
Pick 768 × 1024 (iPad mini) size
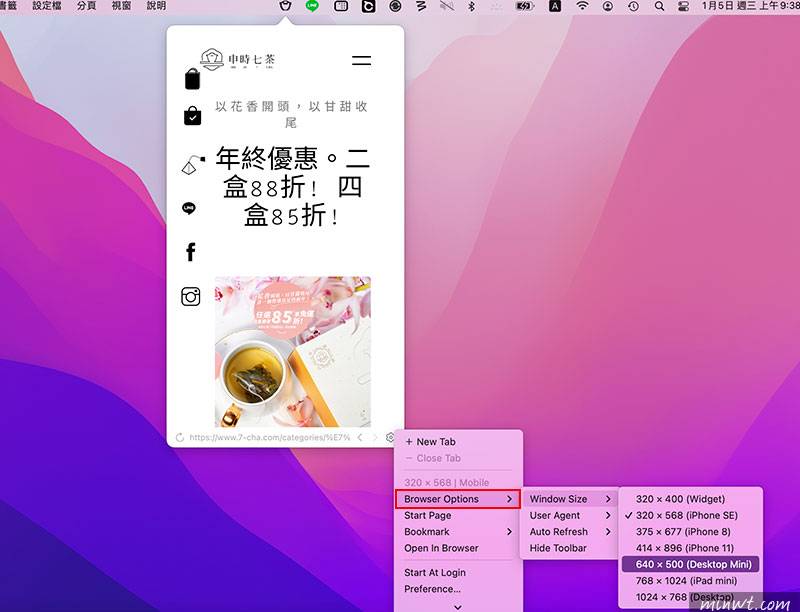(690, 580)
